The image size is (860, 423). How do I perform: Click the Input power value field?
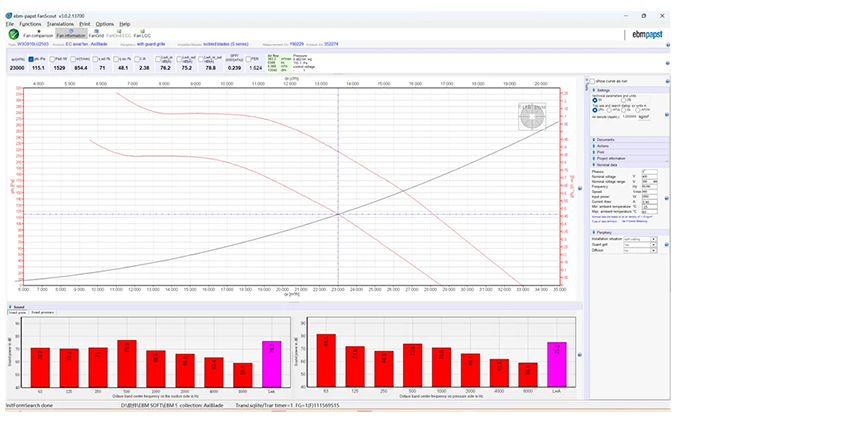[x=649, y=196]
